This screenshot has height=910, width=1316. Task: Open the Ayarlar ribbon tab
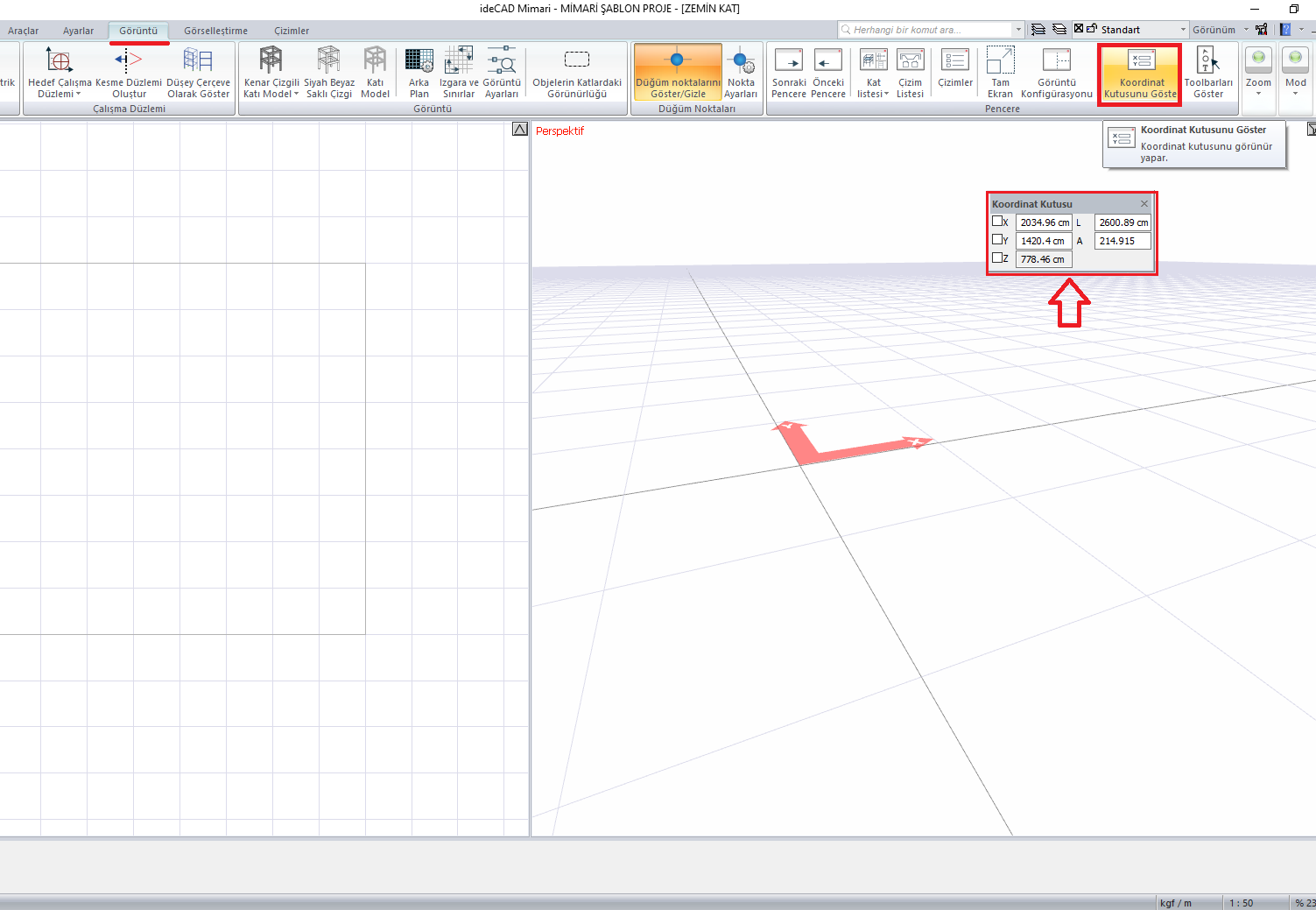[x=78, y=31]
